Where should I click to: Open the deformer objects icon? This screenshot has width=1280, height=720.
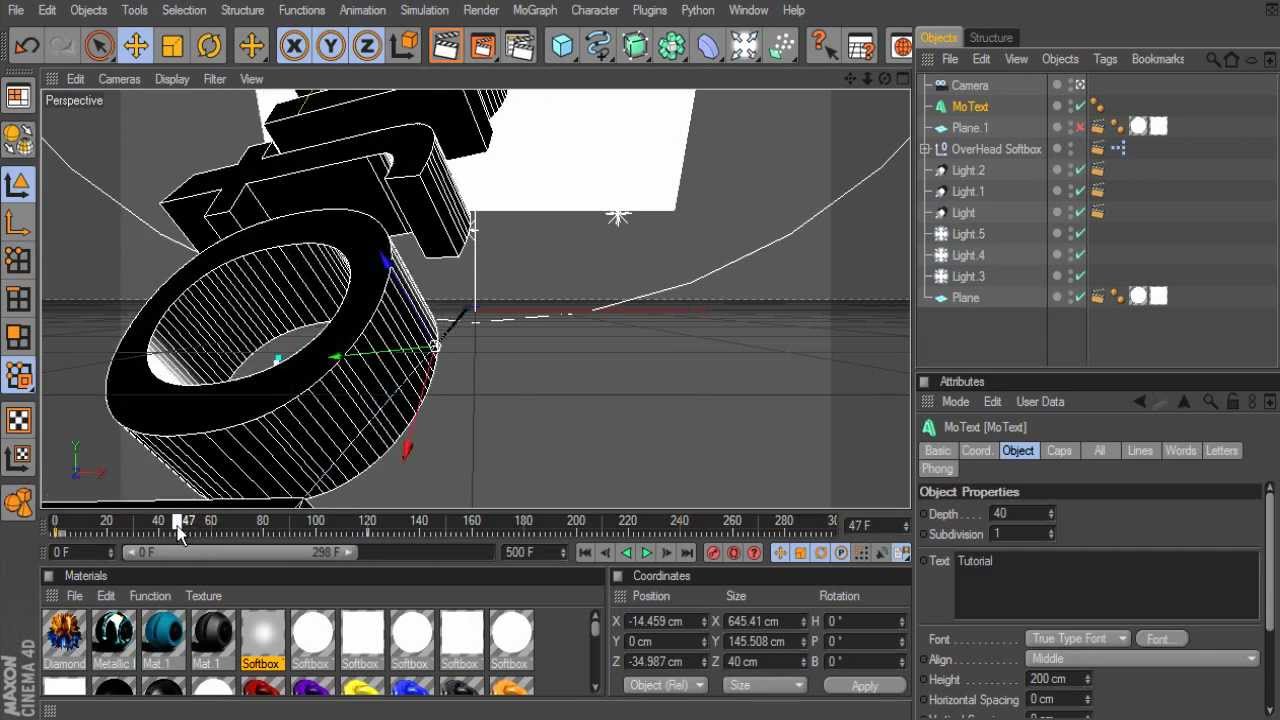[x=709, y=46]
